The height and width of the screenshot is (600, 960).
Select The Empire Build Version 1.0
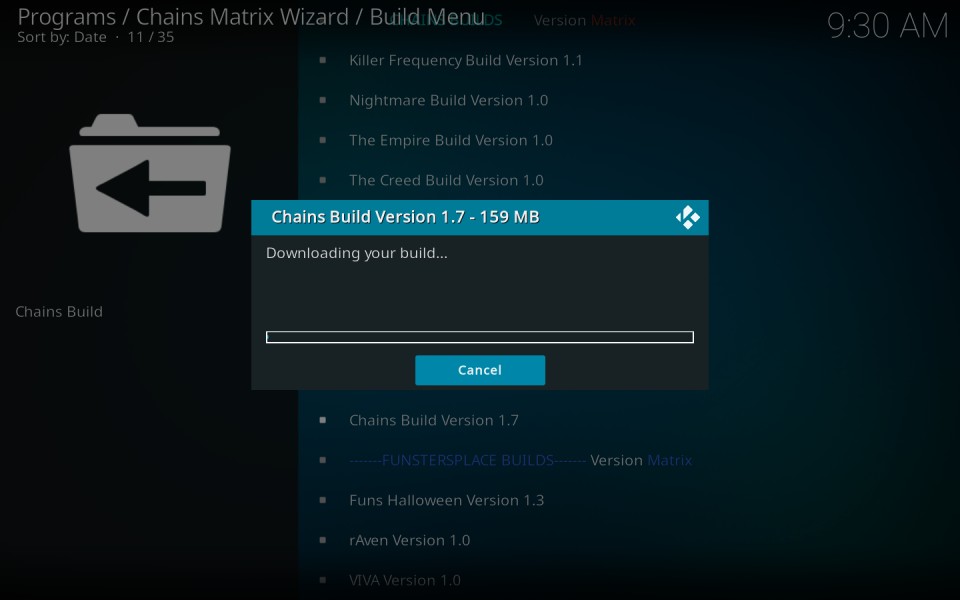tap(451, 140)
